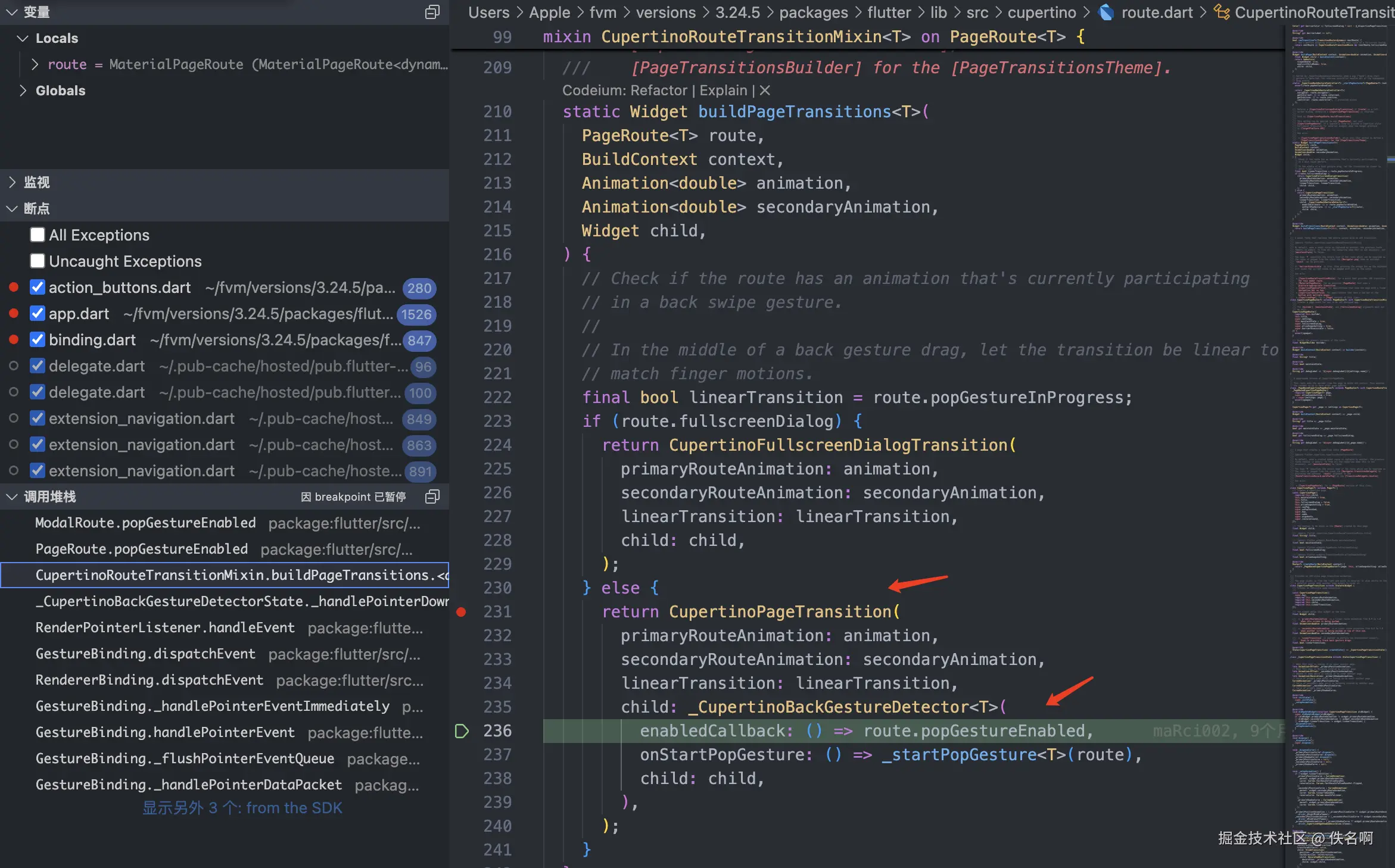Click collapse-all icon in call stack header
This screenshot has width=1395, height=868.
(x=432, y=497)
